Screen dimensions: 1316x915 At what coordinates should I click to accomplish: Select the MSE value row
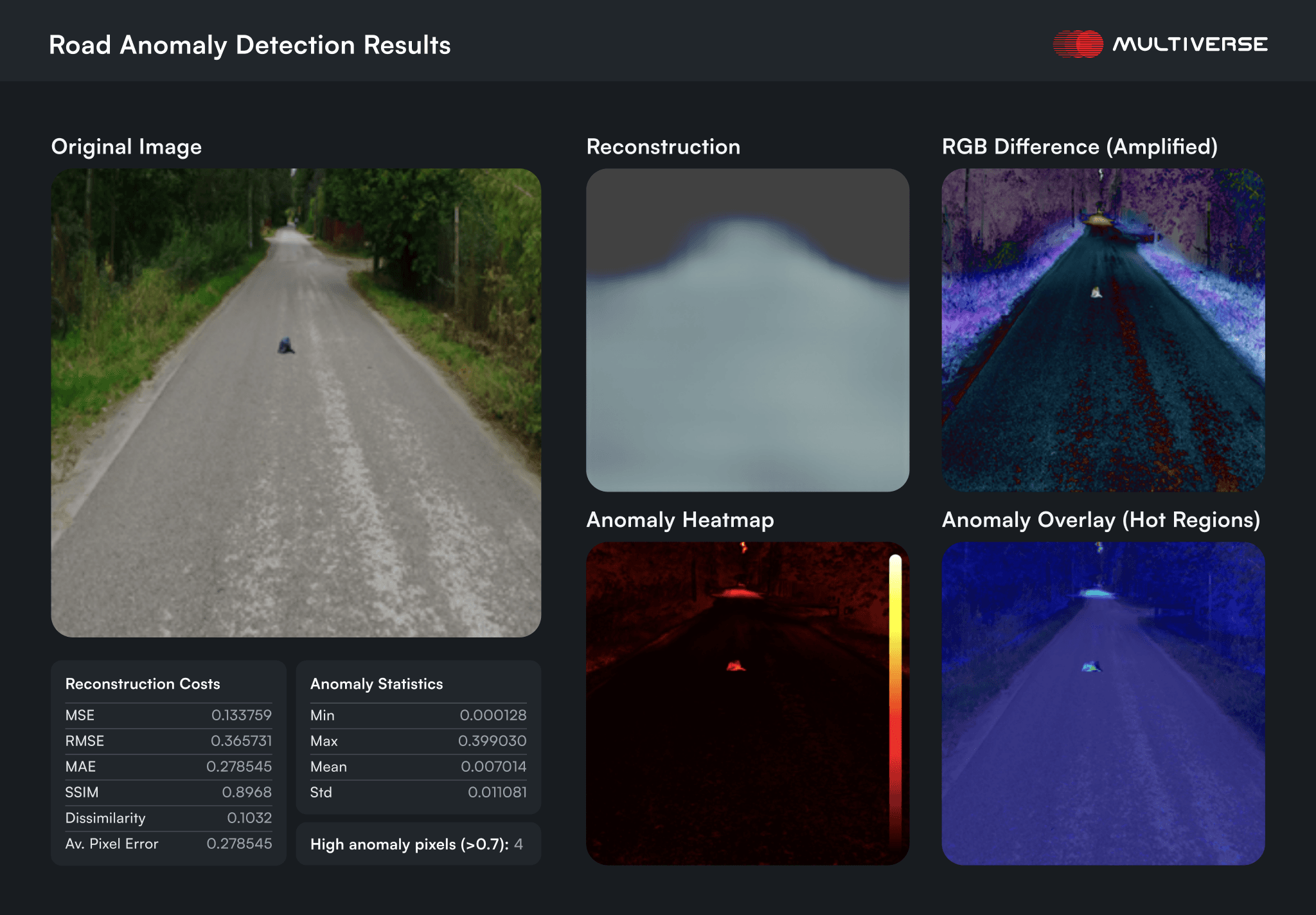coord(168,715)
